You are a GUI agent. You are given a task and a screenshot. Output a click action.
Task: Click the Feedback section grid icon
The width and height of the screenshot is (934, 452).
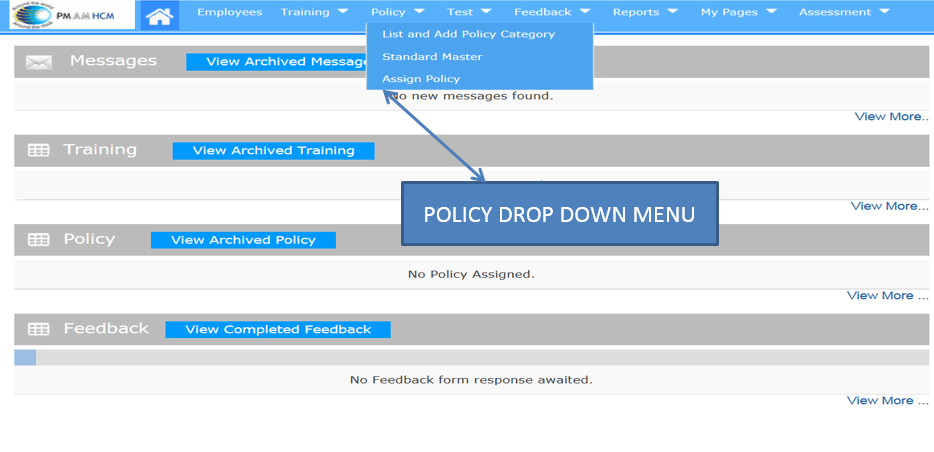[x=39, y=329]
